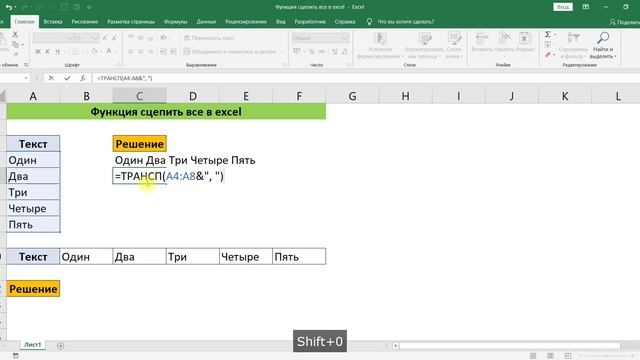Image resolution: width=640 pixels, height=360 pixels.
Task: Click the increase font size icon
Action: point(105,38)
